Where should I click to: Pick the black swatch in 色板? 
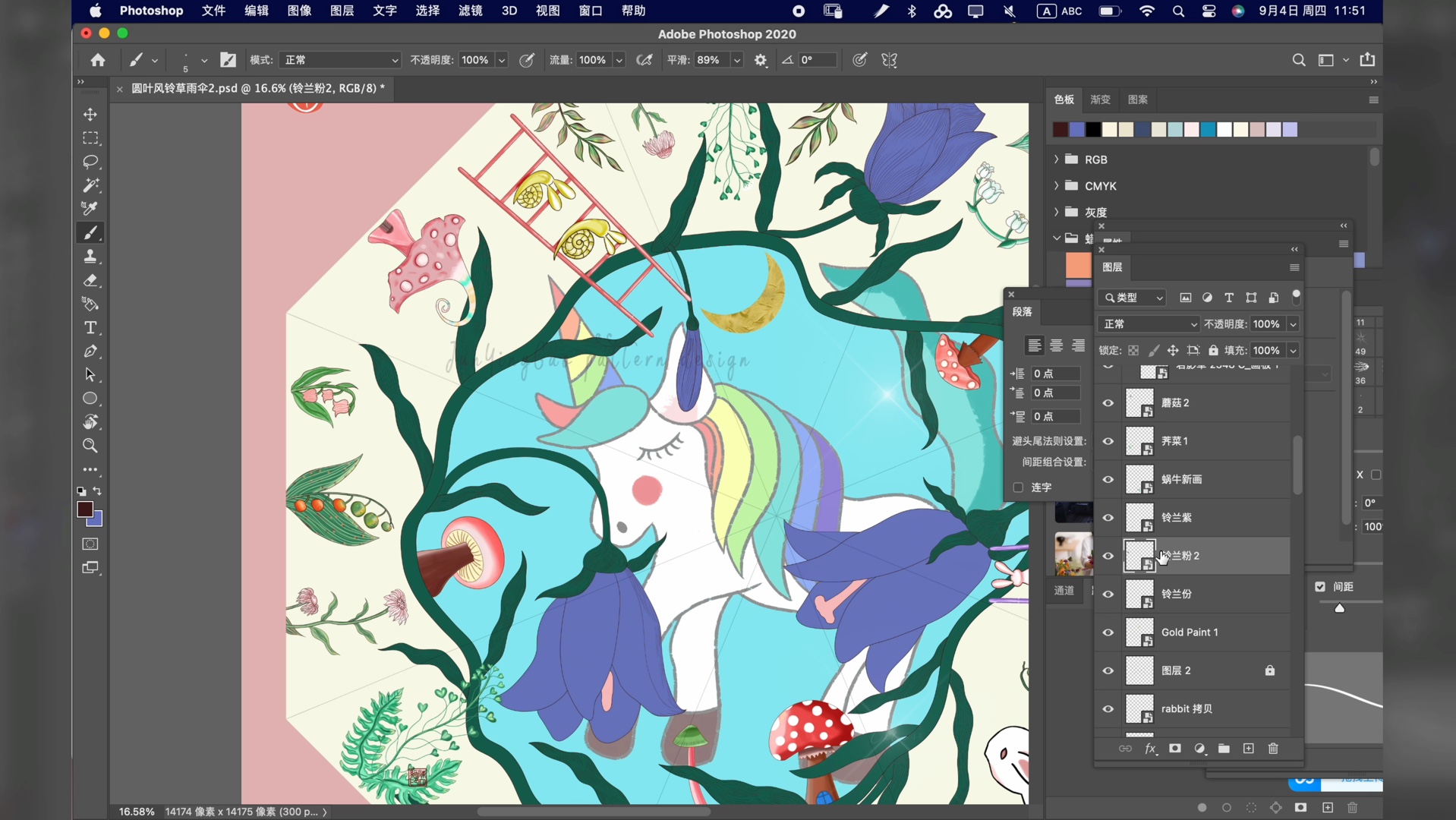click(1092, 130)
